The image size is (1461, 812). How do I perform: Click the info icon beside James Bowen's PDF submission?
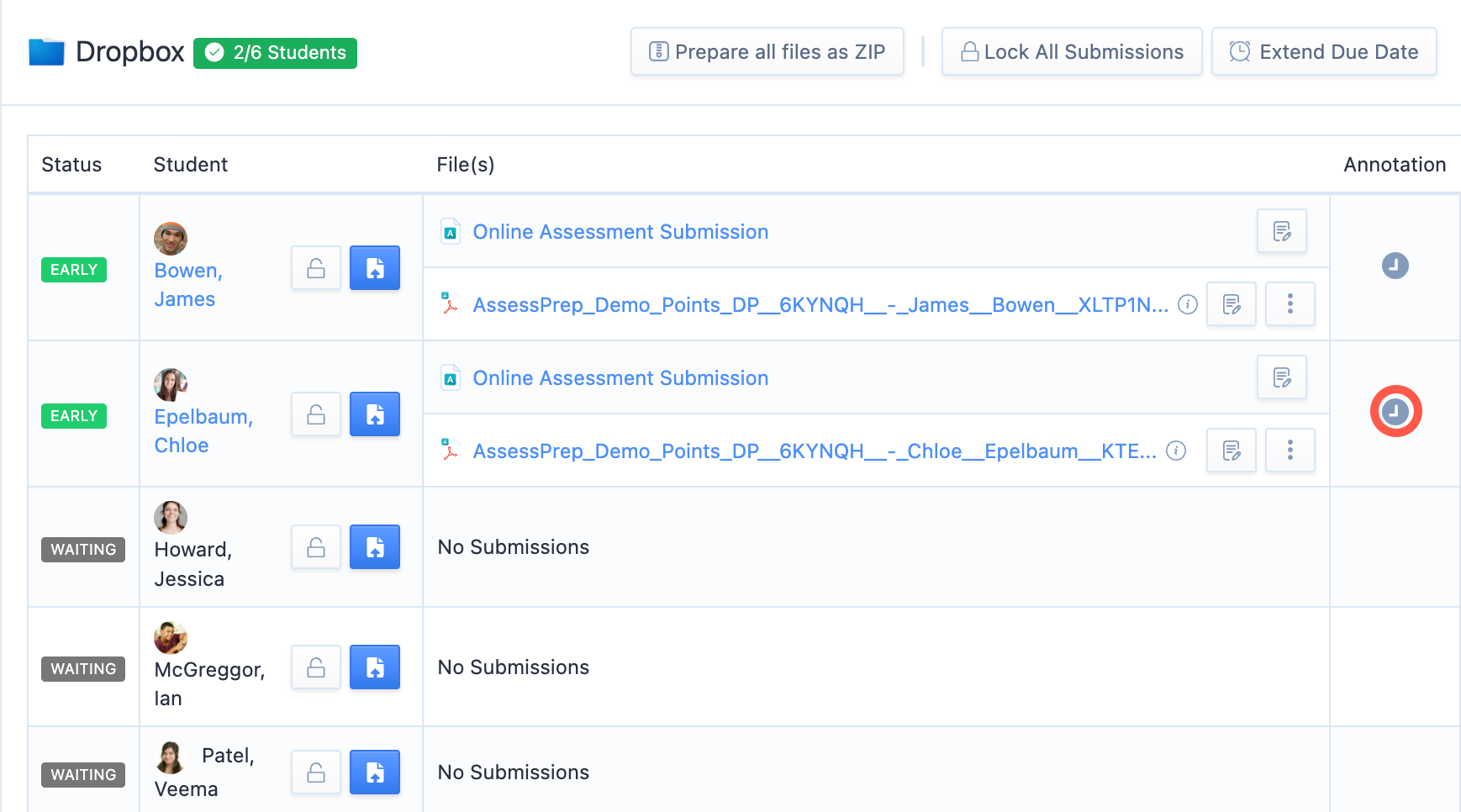tap(1187, 305)
